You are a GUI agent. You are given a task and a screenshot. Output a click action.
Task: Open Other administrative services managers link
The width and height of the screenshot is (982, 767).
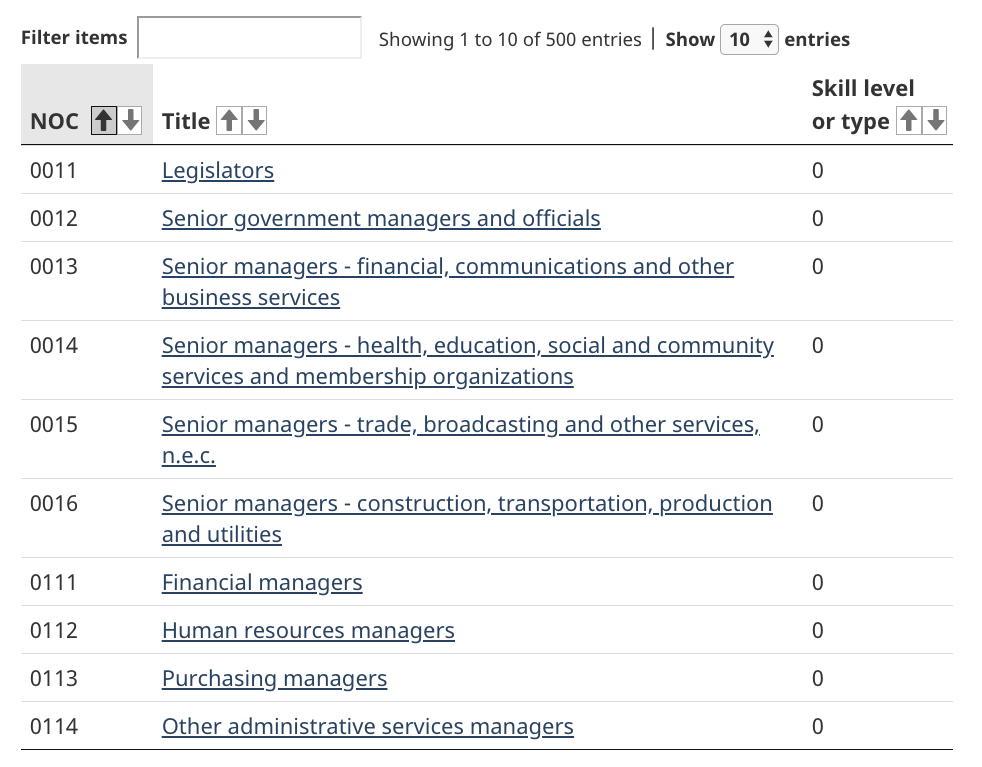pos(368,726)
